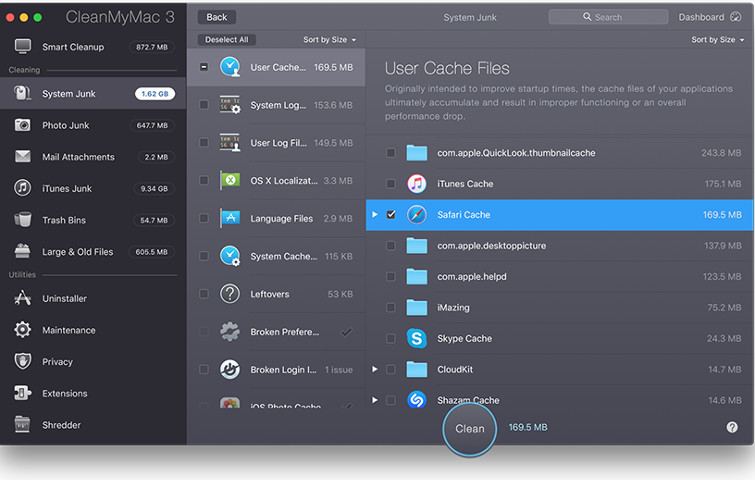Check the com.apple.QuickLook.thumbnailcache checkbox

coord(391,153)
